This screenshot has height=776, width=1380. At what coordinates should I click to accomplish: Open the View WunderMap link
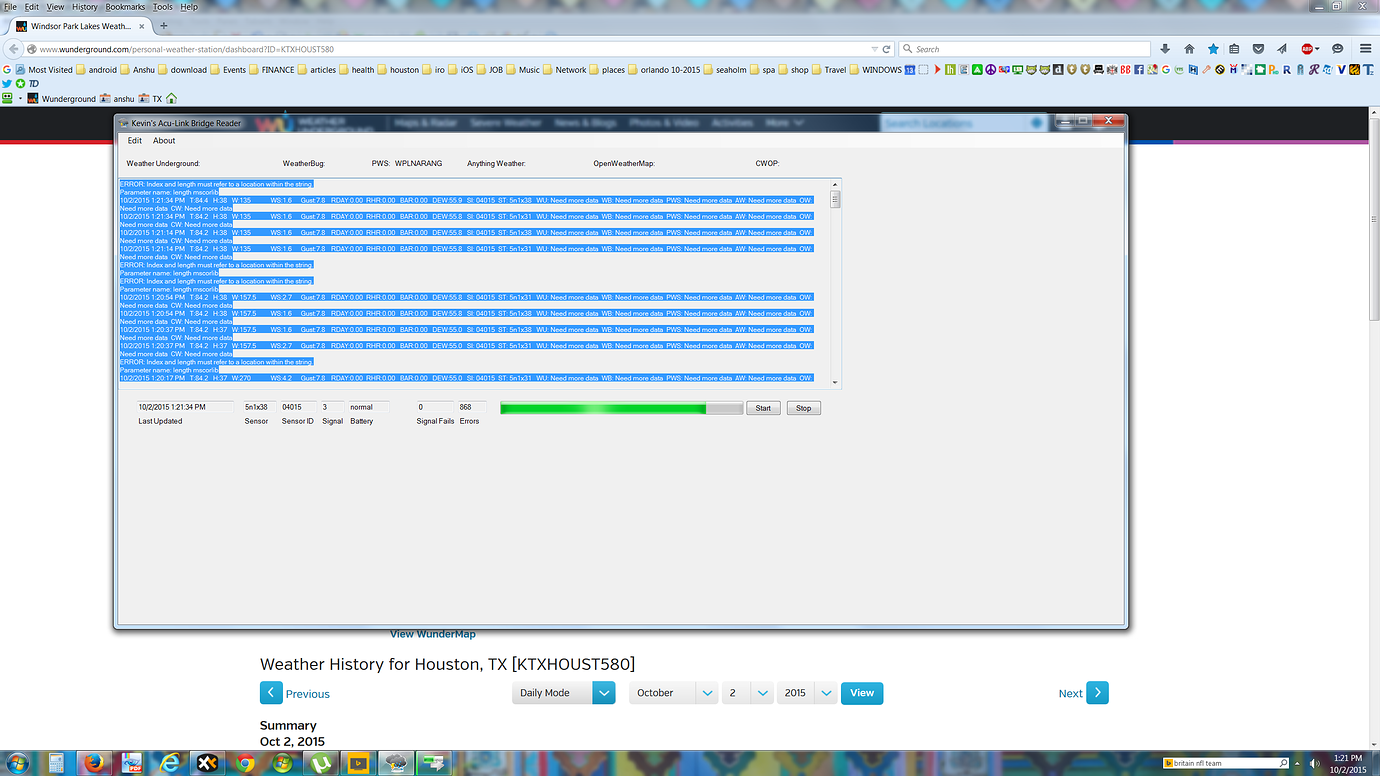(x=433, y=634)
